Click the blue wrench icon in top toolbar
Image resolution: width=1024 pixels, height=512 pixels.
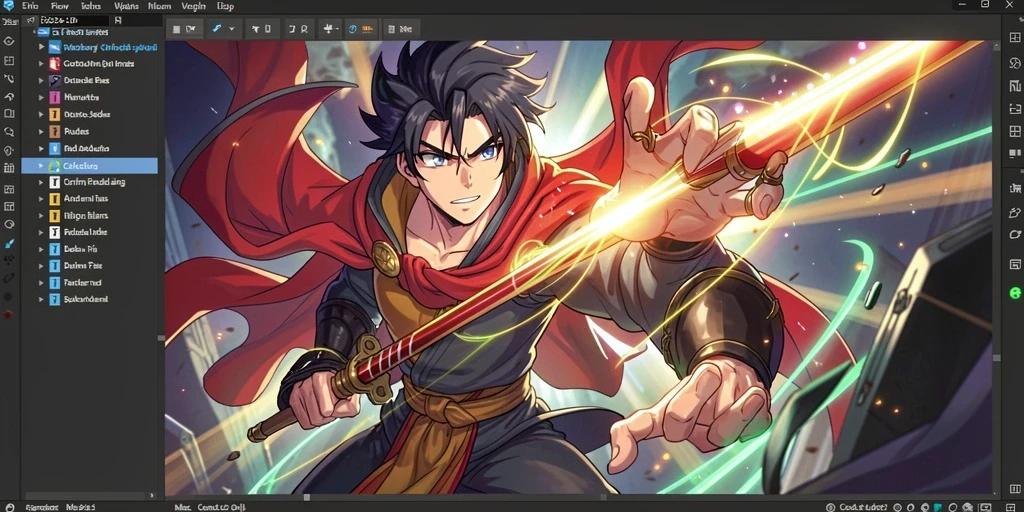(x=216, y=29)
